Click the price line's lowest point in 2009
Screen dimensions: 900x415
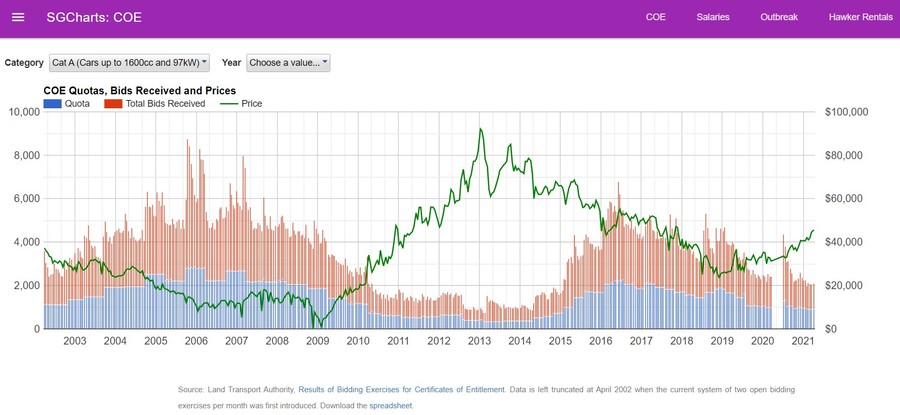pyautogui.click(x=317, y=326)
